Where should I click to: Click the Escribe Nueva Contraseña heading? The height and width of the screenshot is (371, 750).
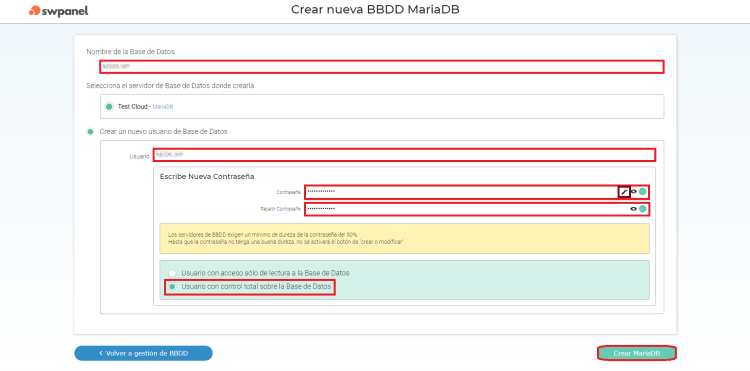point(207,176)
